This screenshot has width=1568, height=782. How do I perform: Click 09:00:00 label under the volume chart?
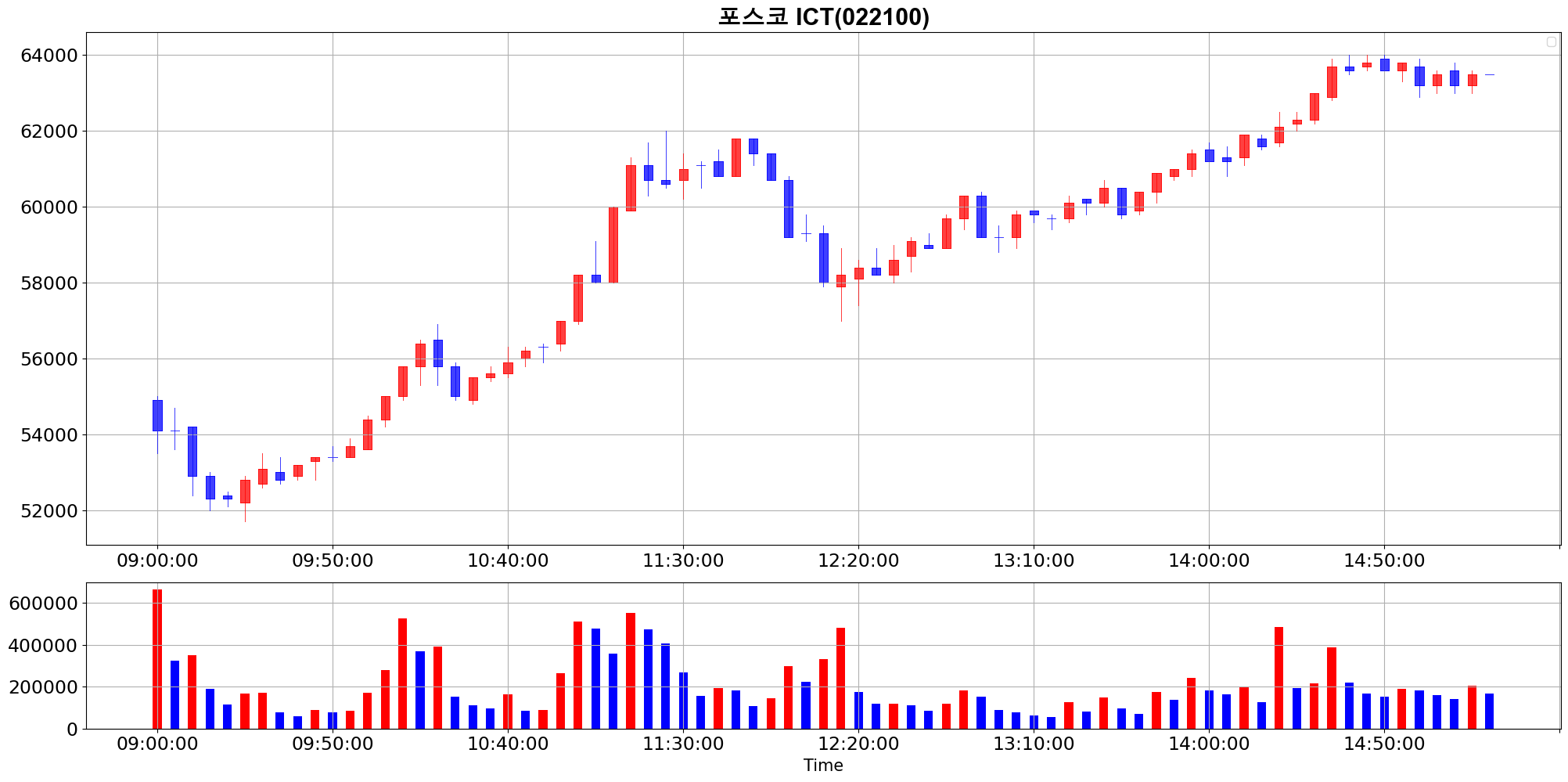[x=157, y=744]
